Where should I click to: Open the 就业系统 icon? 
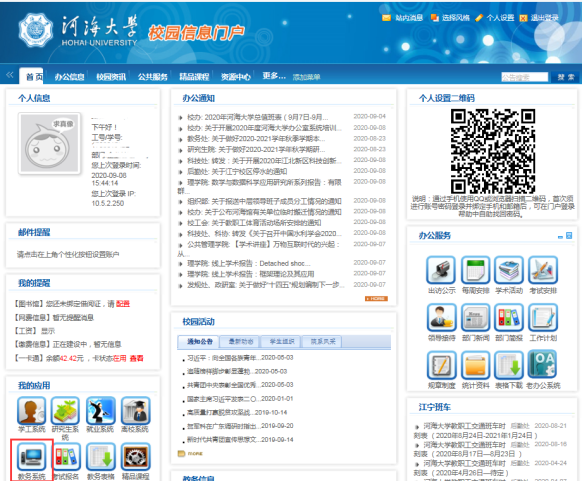tap(100, 411)
